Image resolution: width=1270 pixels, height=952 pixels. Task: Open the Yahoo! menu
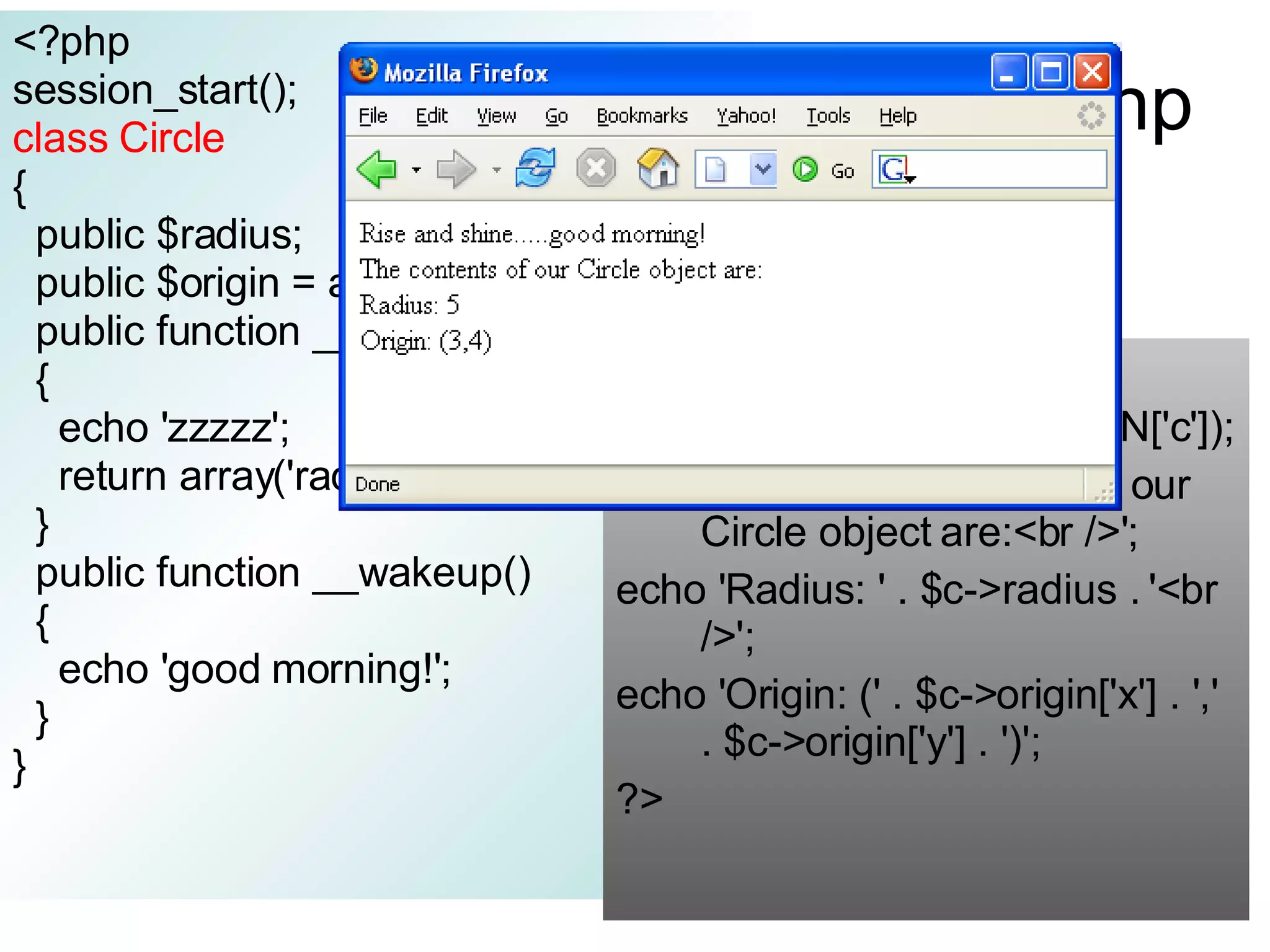(746, 116)
